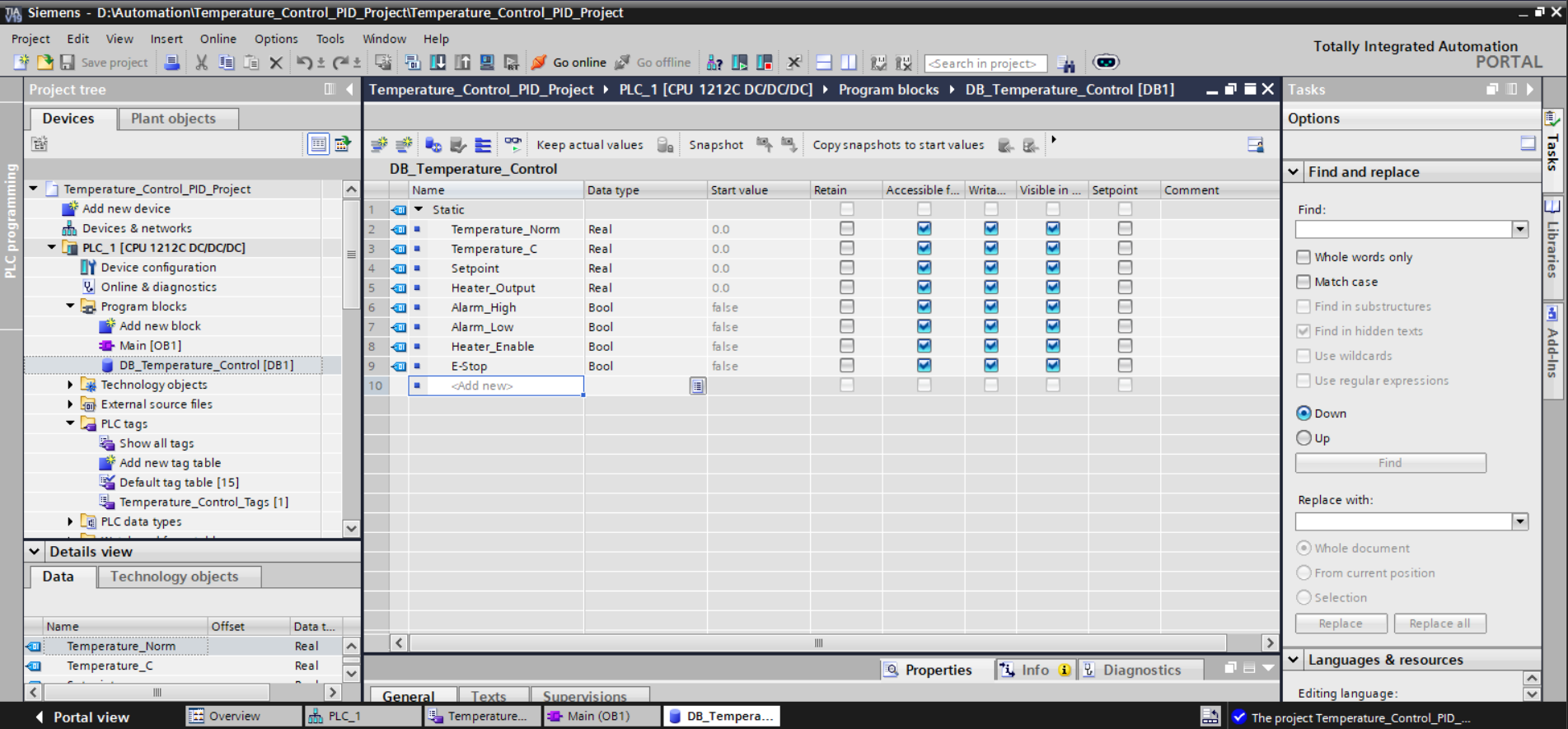Click the Accessible devices icon
This screenshot has width=1568, height=729.
pyautogui.click(x=714, y=63)
